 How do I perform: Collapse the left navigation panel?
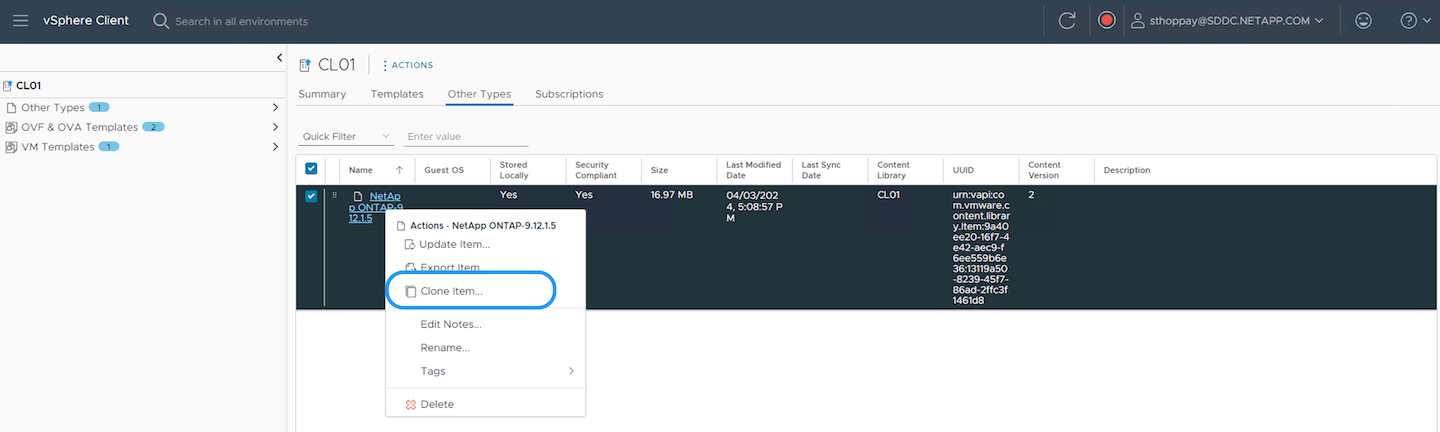tap(280, 59)
